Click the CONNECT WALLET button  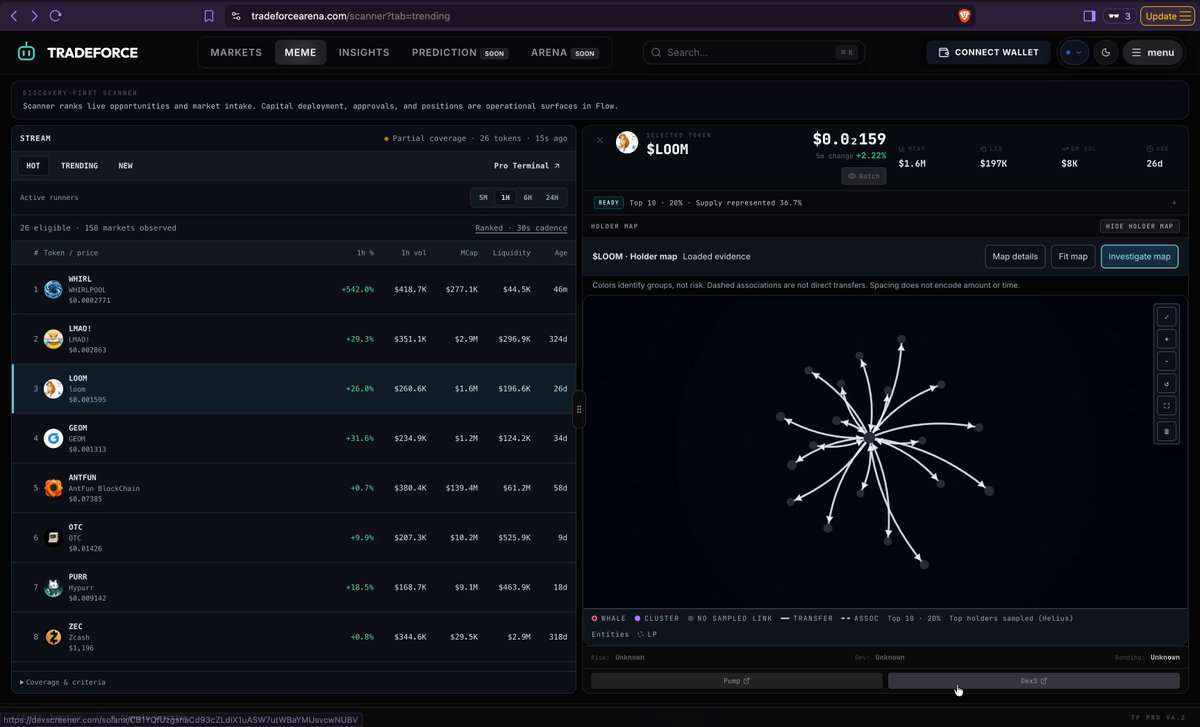988,53
